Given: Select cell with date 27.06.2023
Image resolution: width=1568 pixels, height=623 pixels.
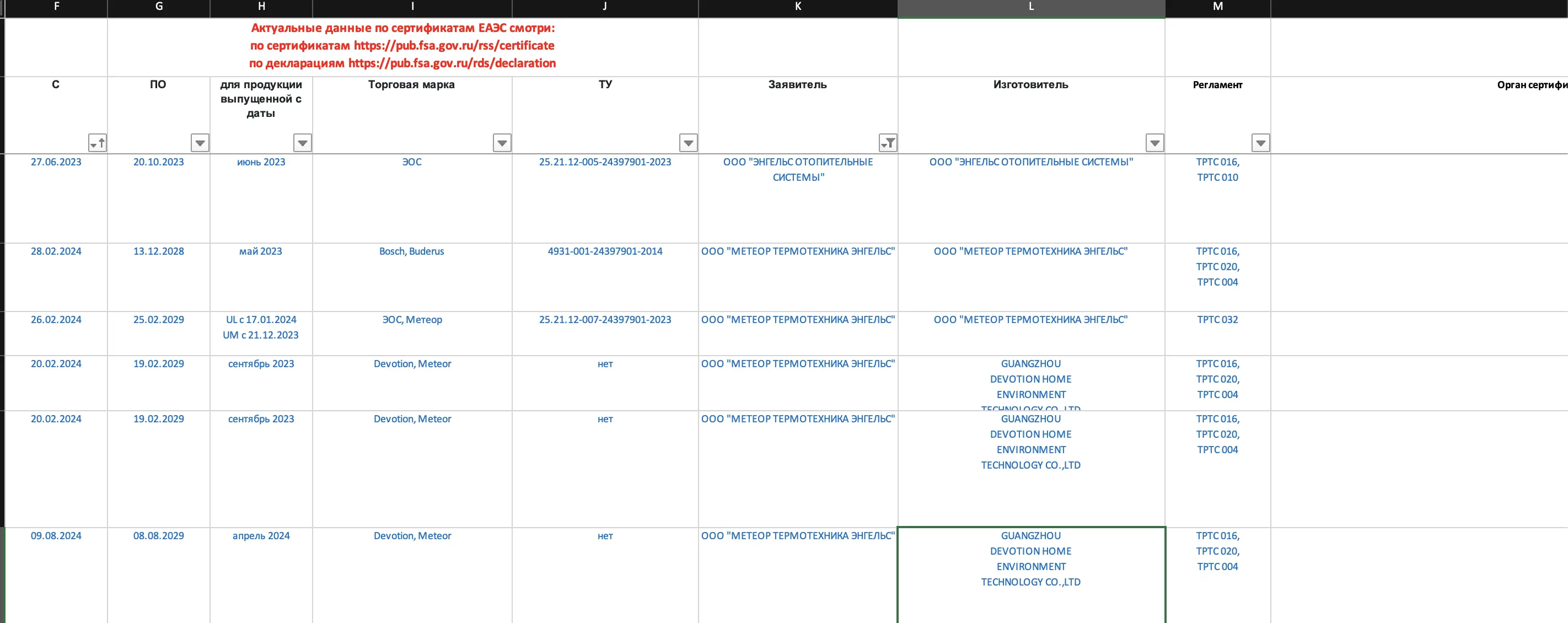Looking at the screenshot, I should 56,198.
